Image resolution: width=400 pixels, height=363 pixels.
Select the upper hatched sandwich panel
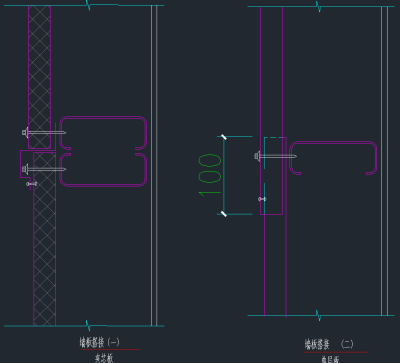point(40,77)
